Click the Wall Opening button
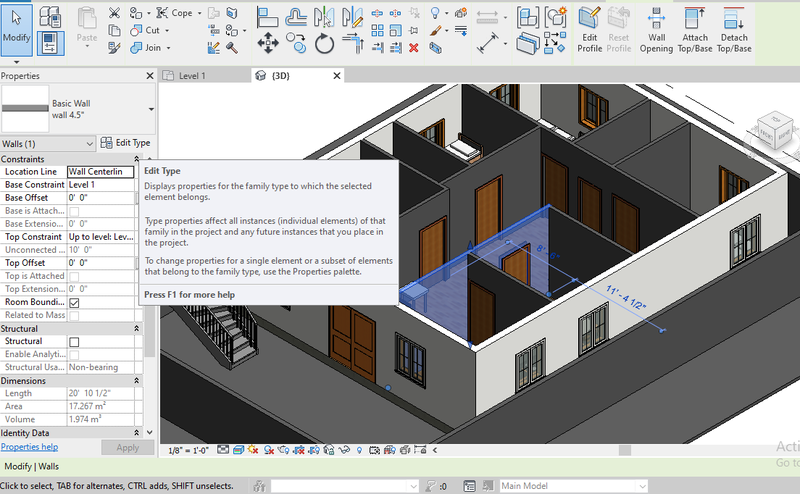 pos(656,30)
